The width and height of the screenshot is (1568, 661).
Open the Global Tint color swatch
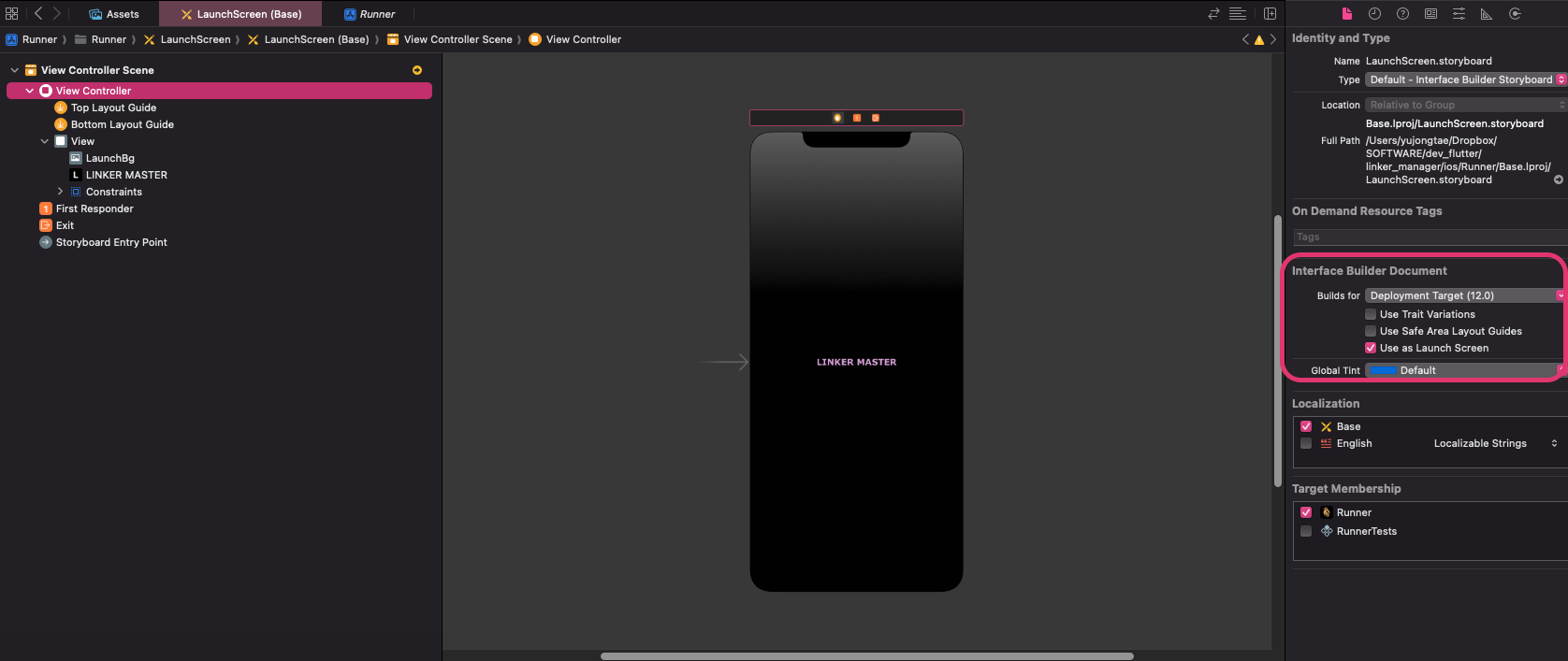(x=1383, y=370)
